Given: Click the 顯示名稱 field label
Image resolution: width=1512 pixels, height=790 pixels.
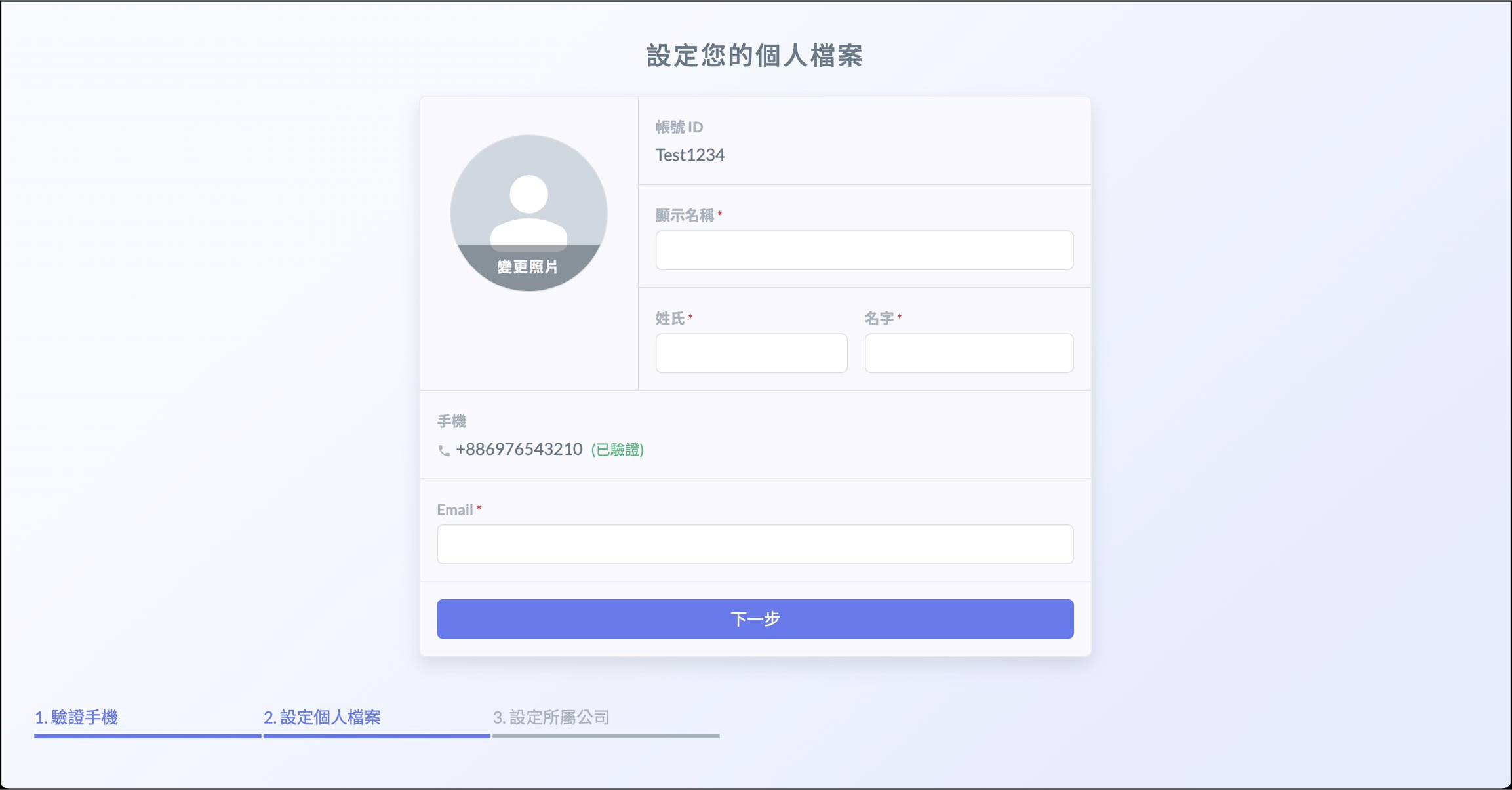Looking at the screenshot, I should click(684, 216).
